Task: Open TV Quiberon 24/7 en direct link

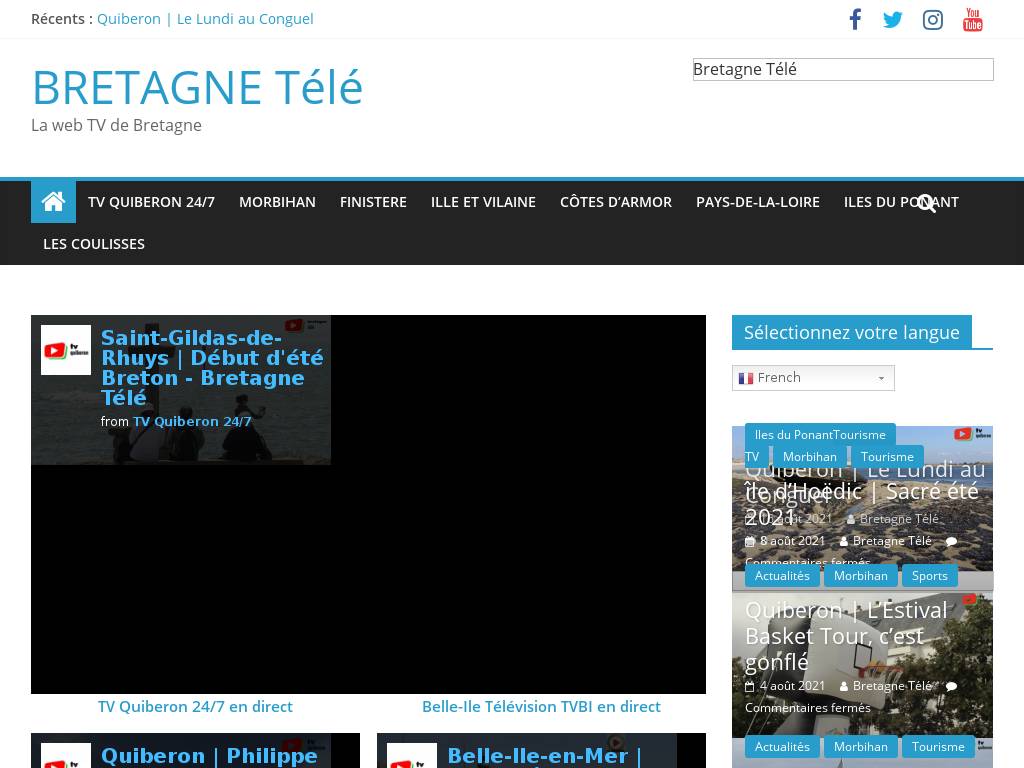Action: coord(195,706)
